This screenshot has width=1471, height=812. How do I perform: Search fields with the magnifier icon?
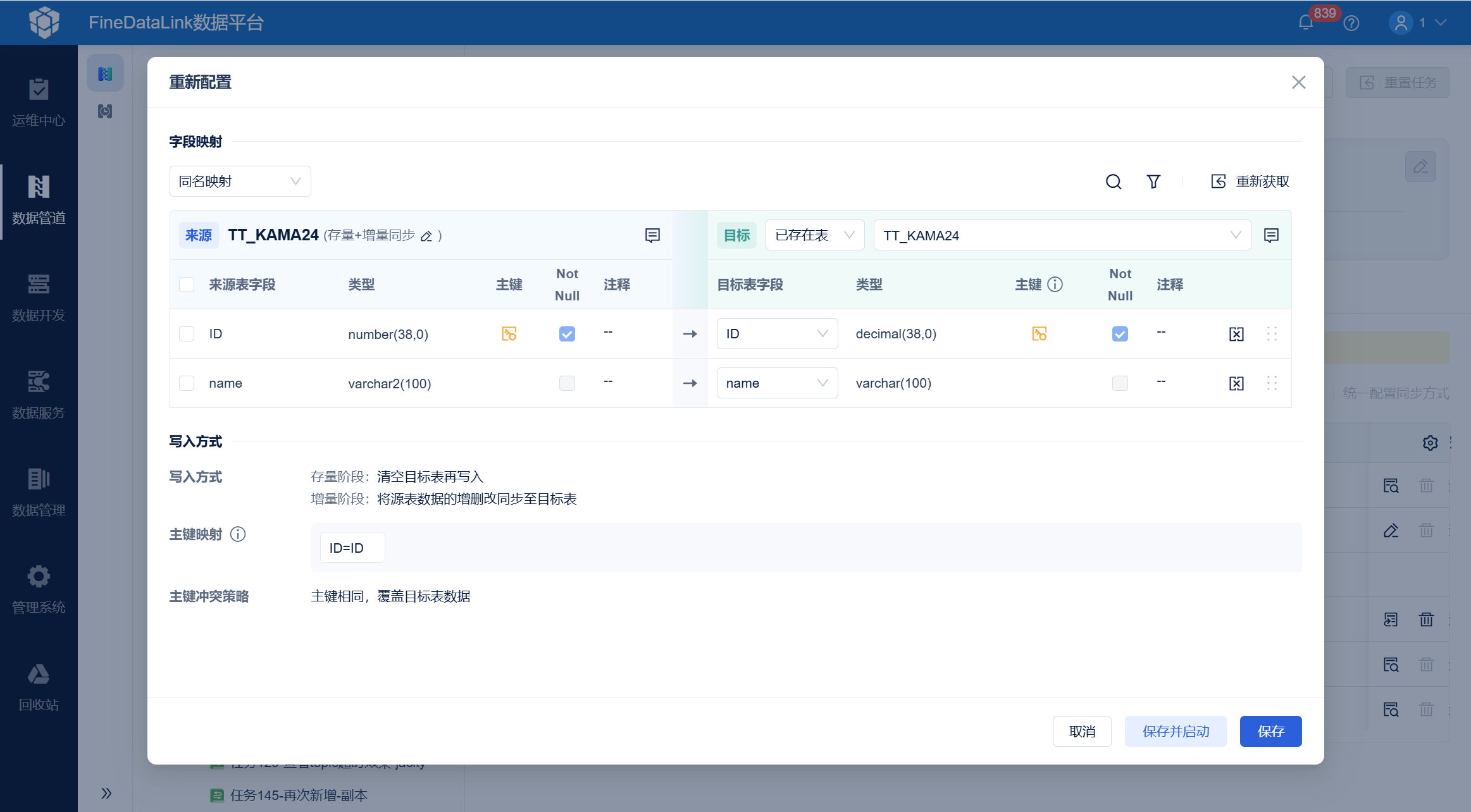pos(1114,181)
